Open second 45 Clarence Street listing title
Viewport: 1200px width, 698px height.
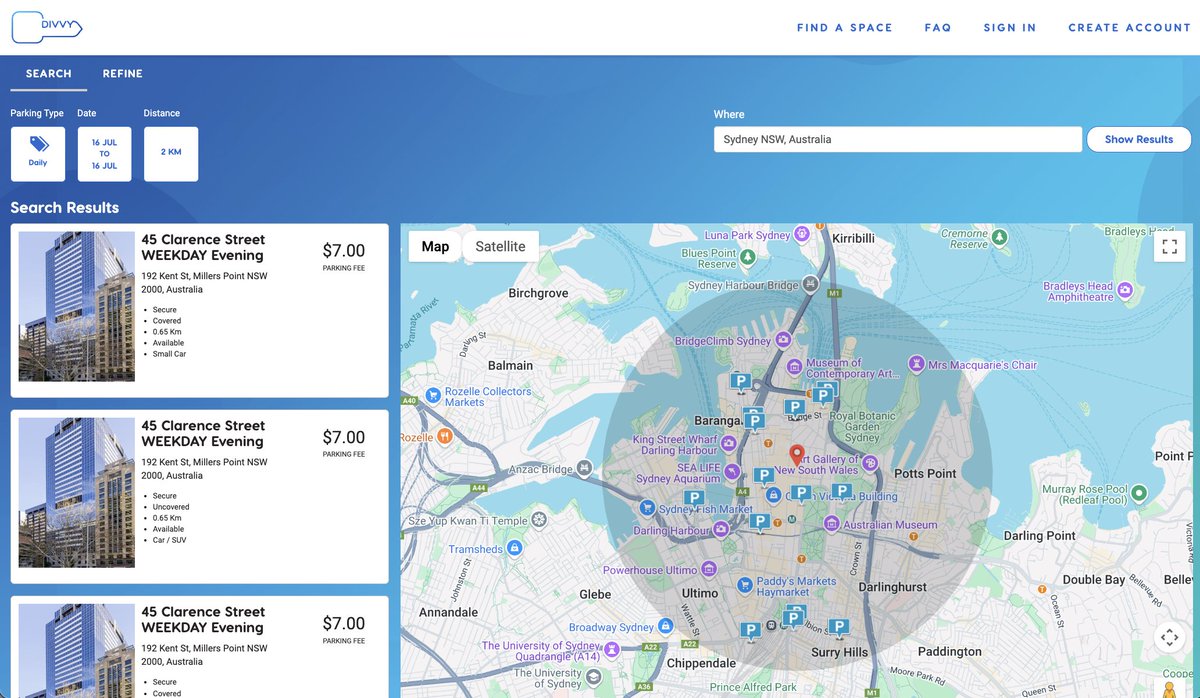pos(203,433)
